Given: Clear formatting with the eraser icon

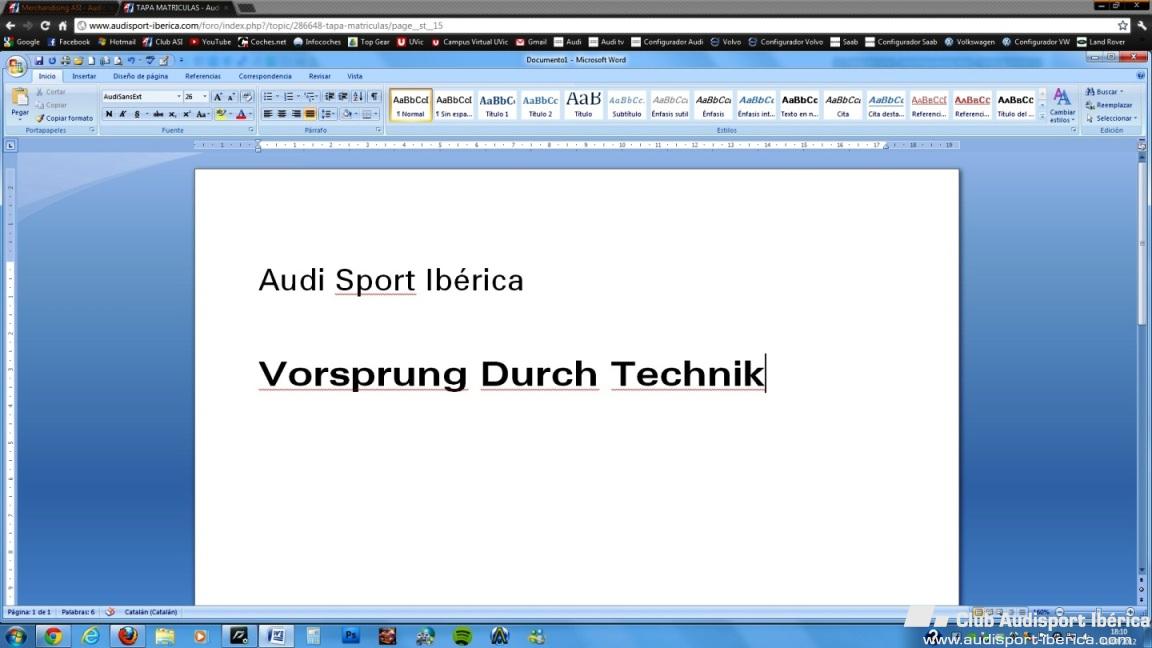Looking at the screenshot, I should 247,96.
